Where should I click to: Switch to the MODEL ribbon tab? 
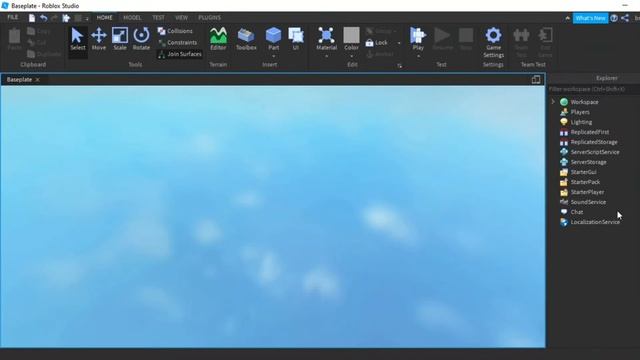click(132, 18)
